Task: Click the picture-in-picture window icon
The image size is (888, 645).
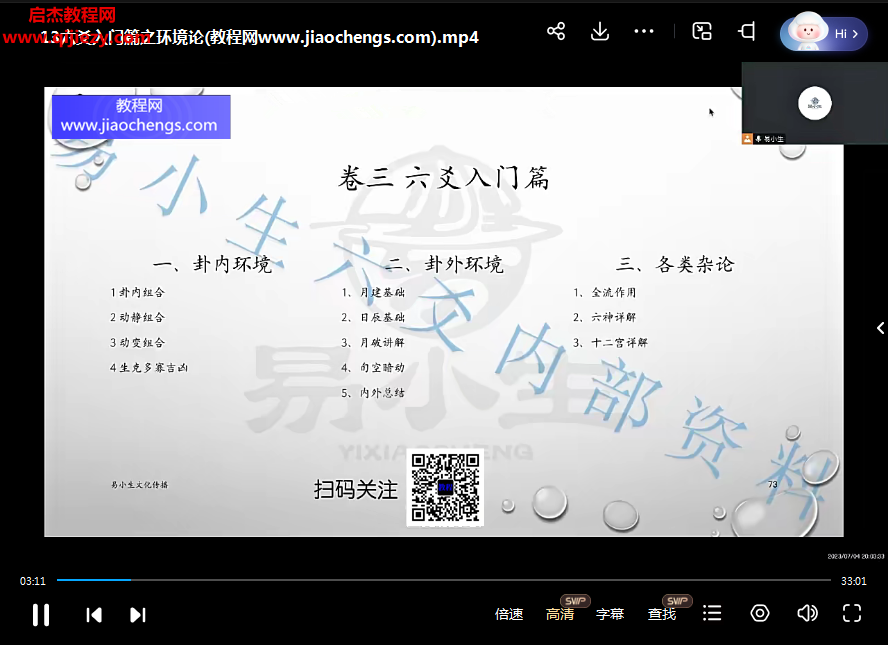Action: coord(702,31)
